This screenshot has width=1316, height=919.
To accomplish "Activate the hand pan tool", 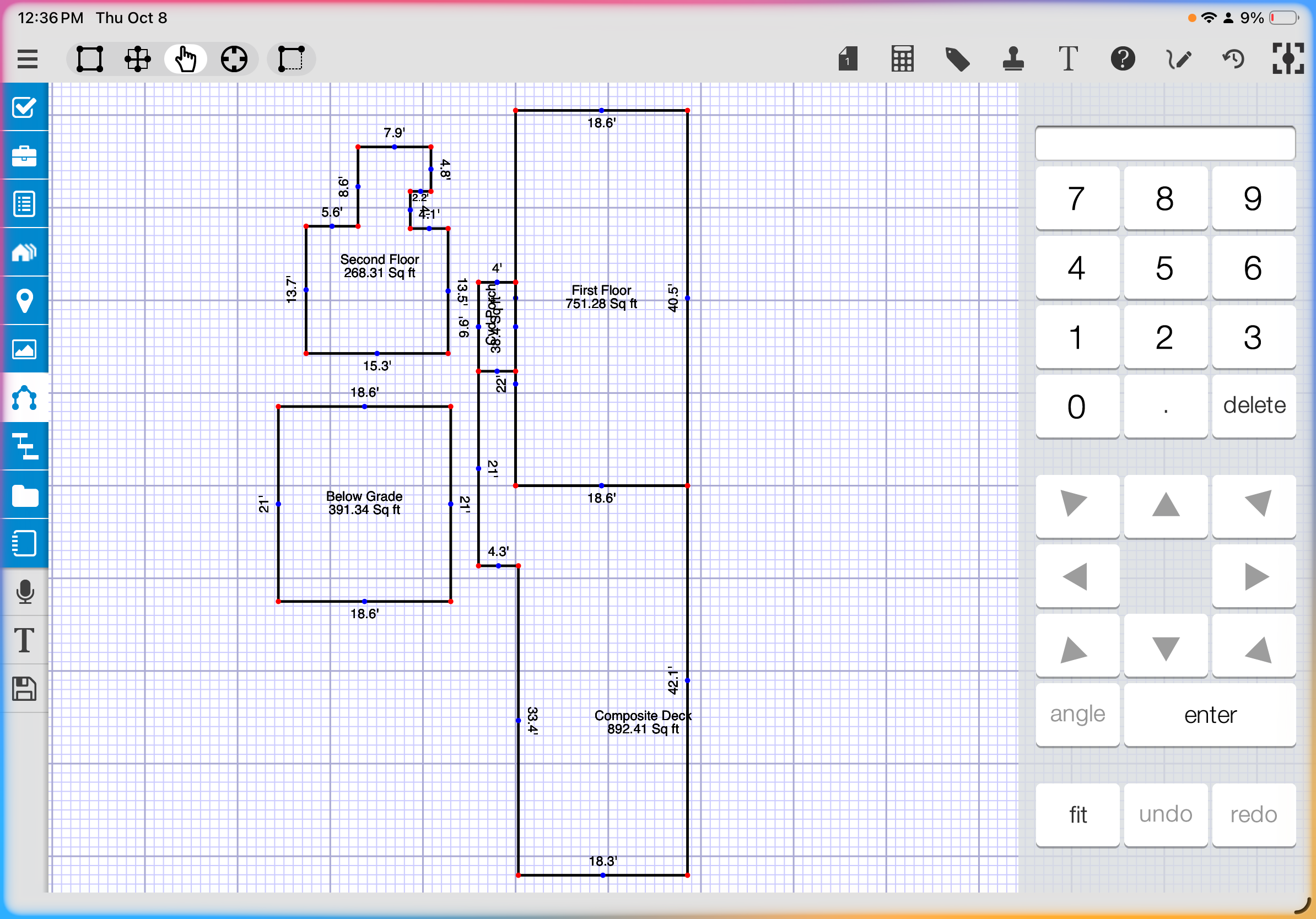I will pos(186,59).
